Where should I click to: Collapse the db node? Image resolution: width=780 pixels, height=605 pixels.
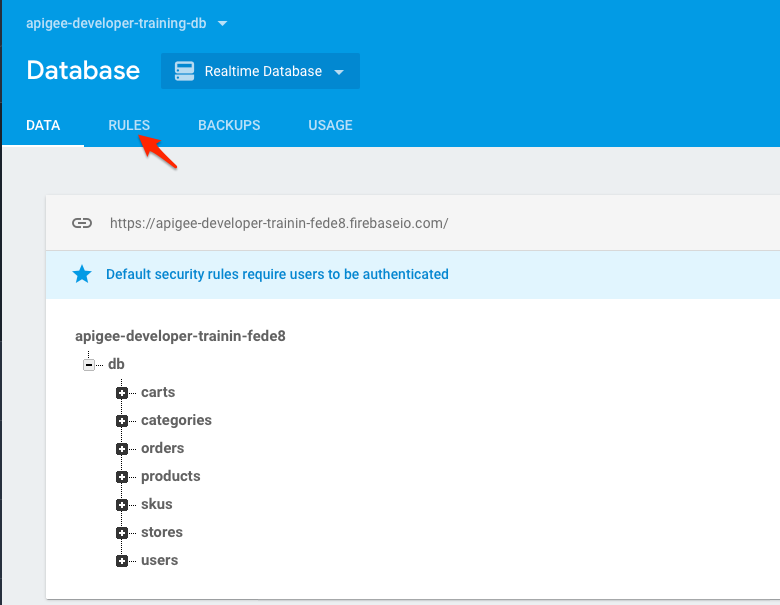(89, 365)
